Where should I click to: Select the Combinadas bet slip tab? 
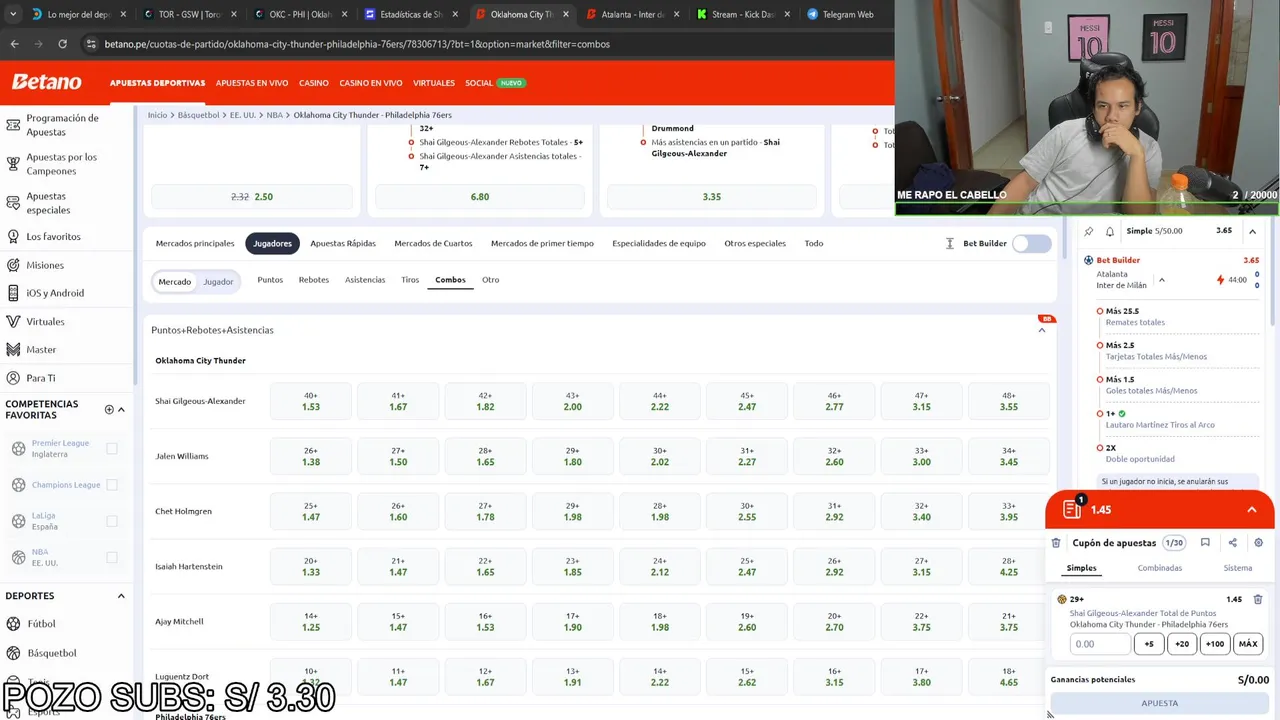point(1160,568)
